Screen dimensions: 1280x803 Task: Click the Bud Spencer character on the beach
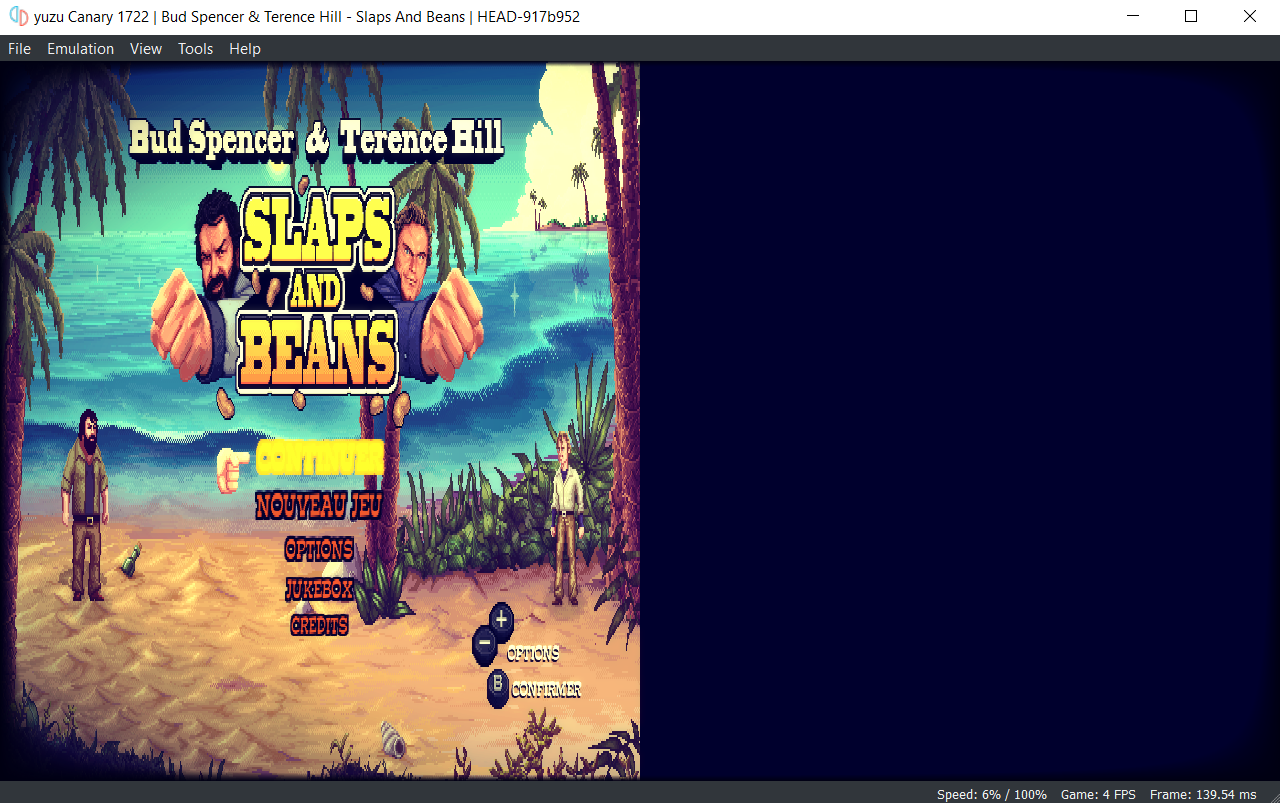click(x=88, y=506)
